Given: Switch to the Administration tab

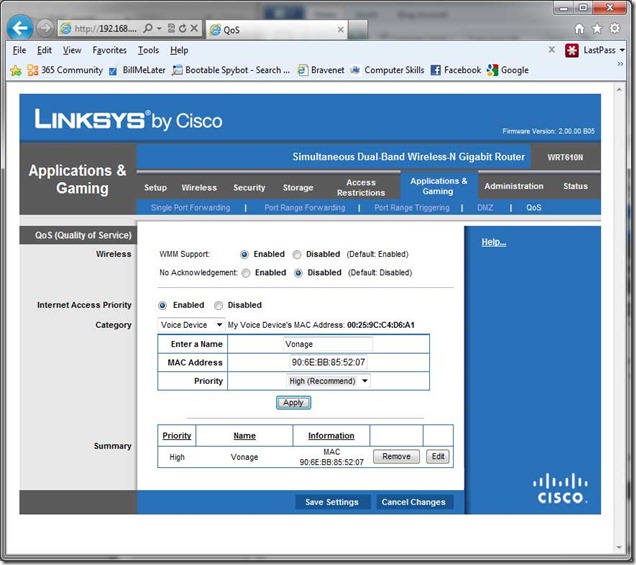Looking at the screenshot, I should [514, 186].
